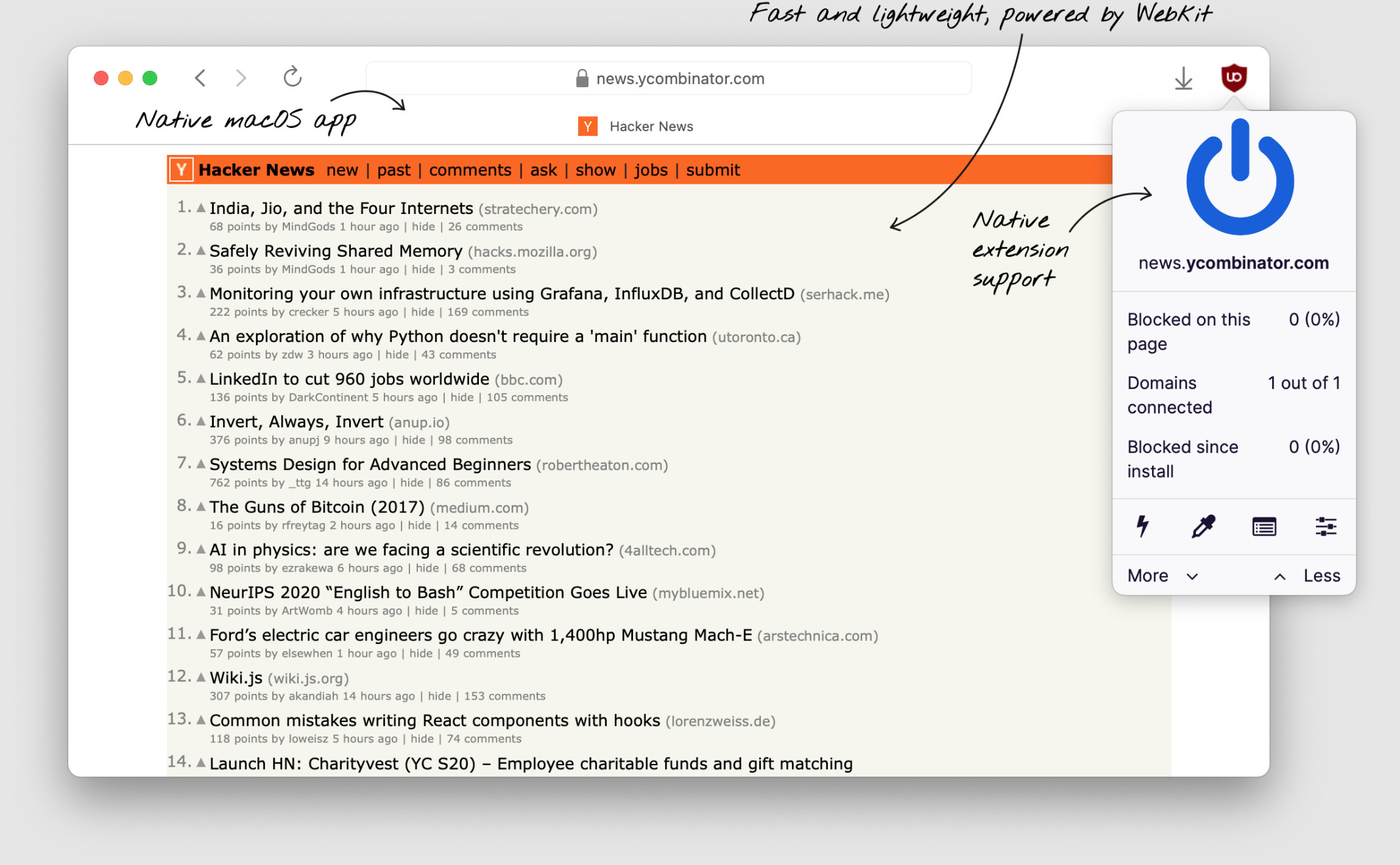
Task: Upvote the NeurIPS 2020 story
Action: click(201, 591)
